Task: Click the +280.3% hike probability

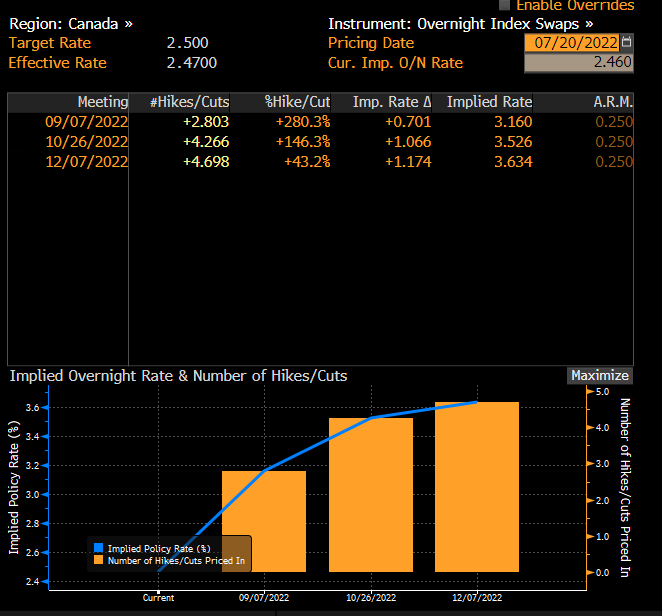Action: (303, 122)
